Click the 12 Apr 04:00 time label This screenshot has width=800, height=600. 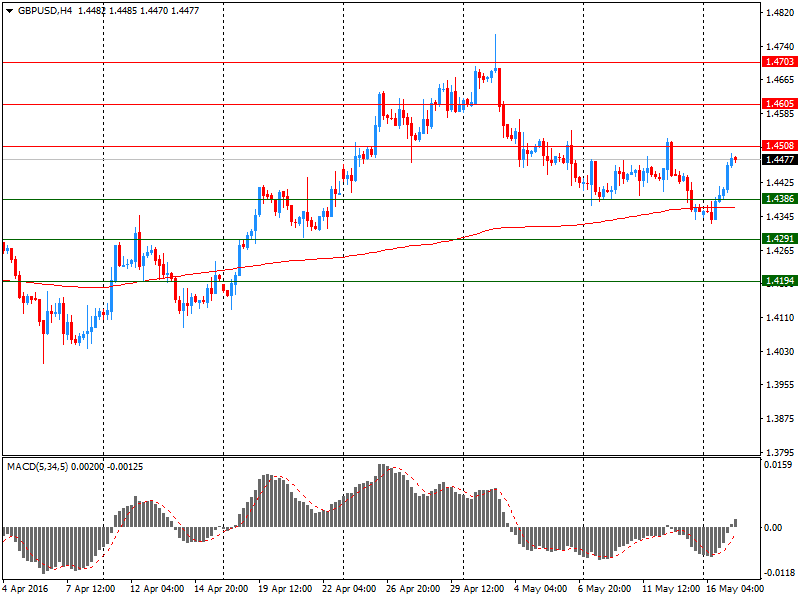pyautogui.click(x=157, y=589)
